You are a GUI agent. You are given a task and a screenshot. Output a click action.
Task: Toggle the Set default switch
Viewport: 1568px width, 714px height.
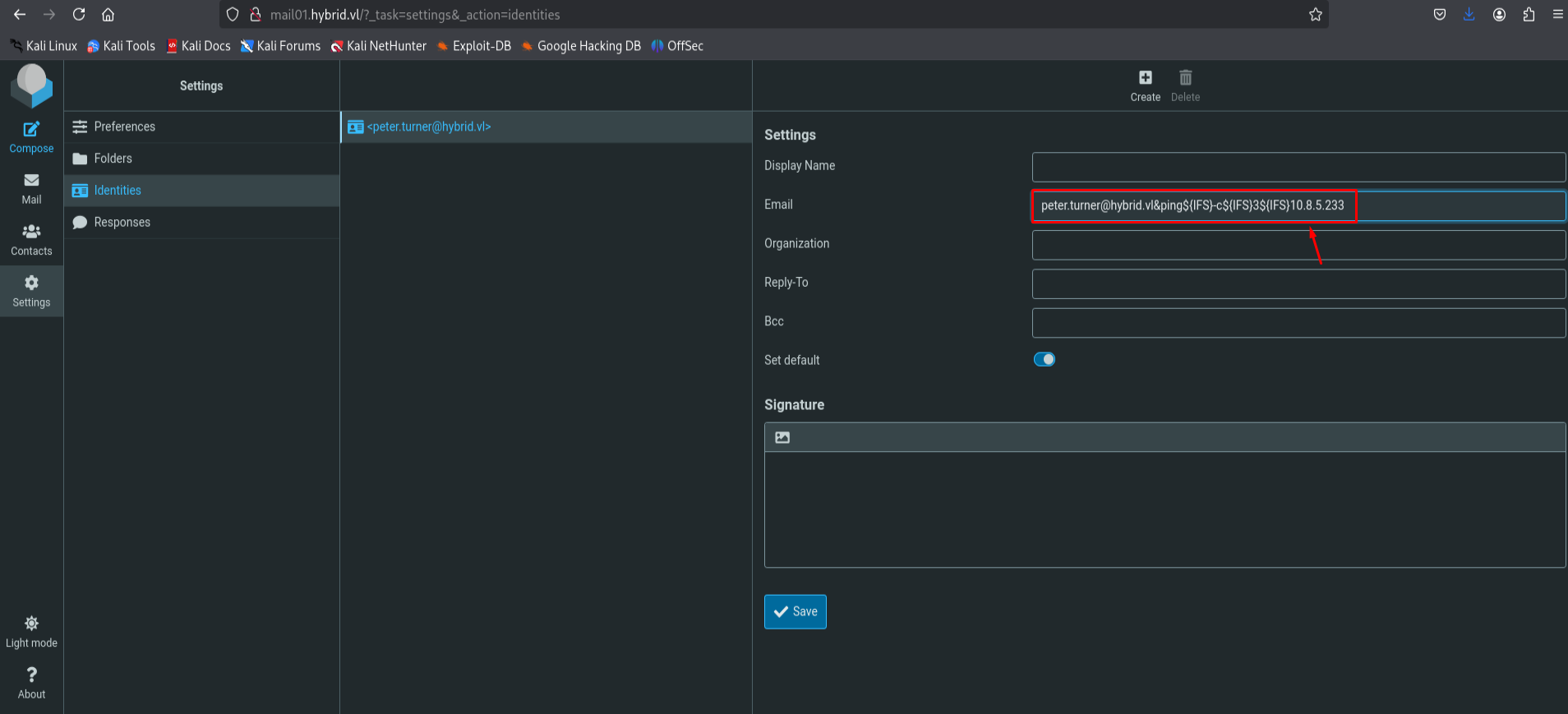point(1044,359)
